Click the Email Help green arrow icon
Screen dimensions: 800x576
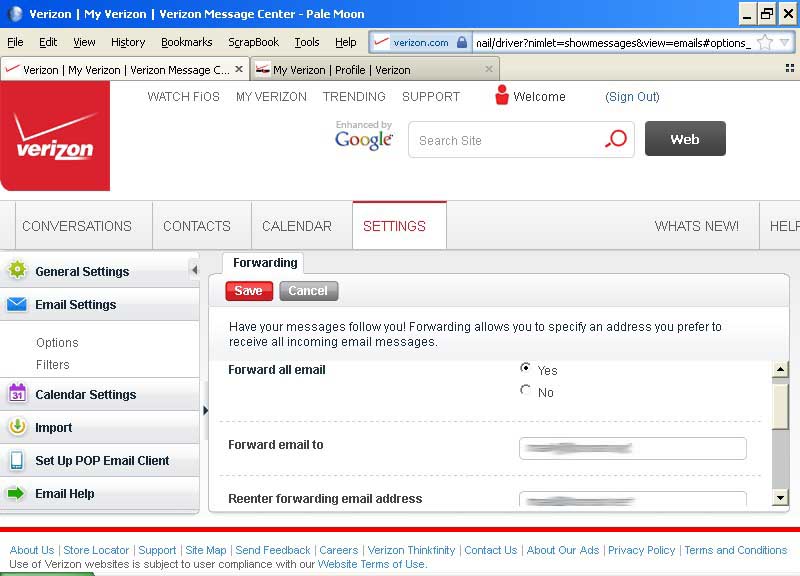click(x=16, y=493)
